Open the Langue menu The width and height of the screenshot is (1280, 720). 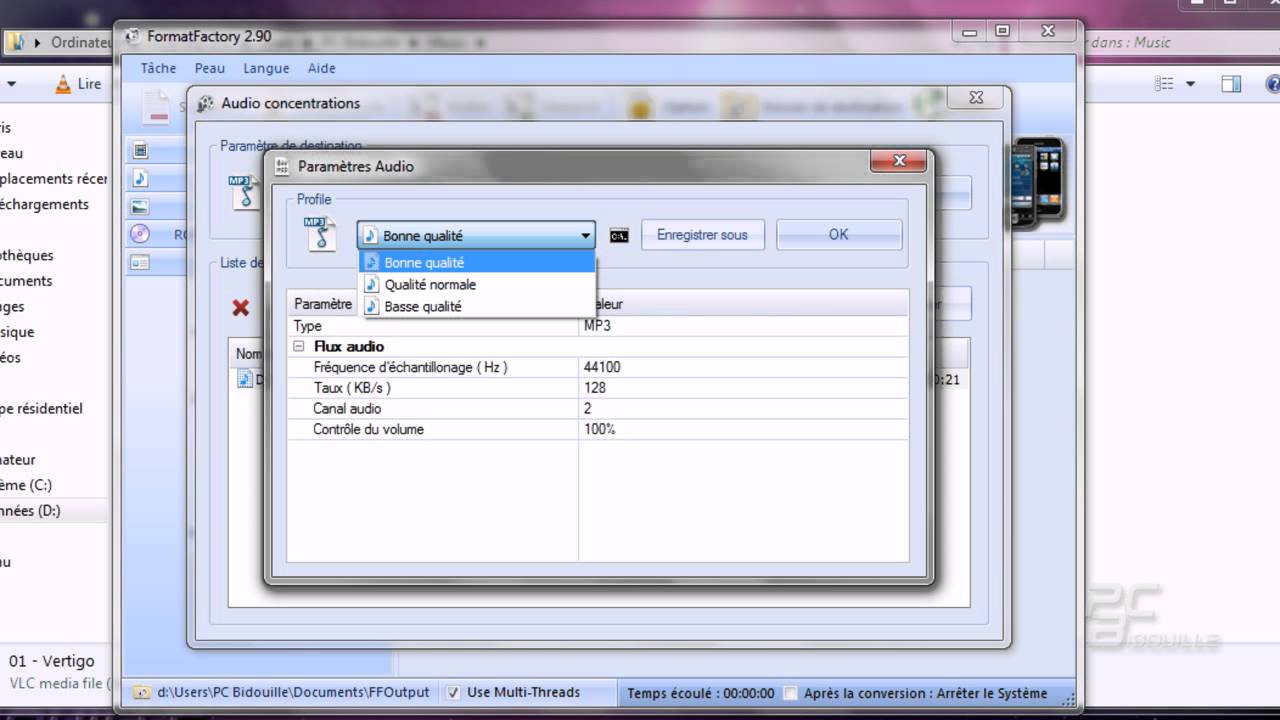266,68
